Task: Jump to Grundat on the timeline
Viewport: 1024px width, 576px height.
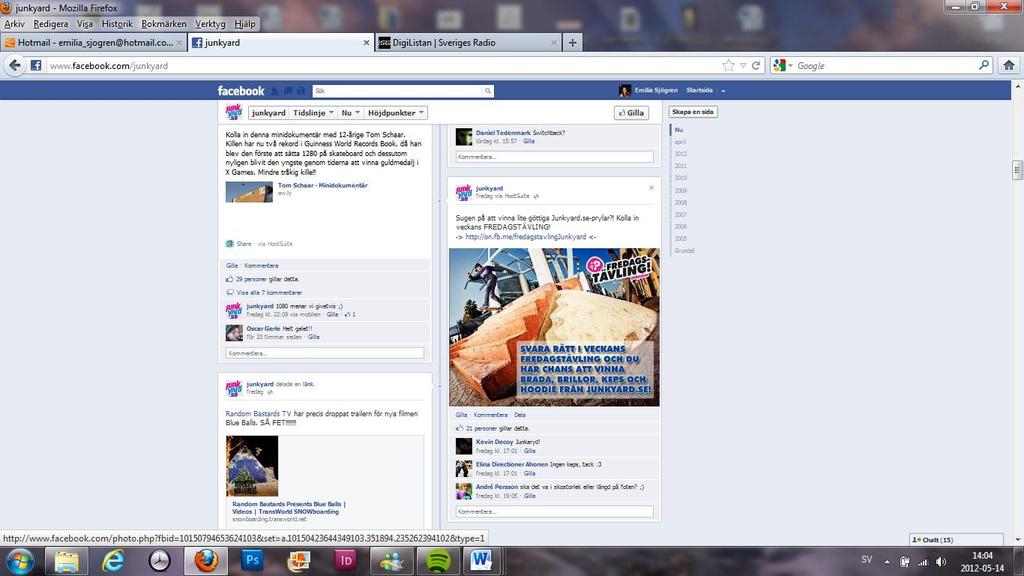Action: click(684, 251)
